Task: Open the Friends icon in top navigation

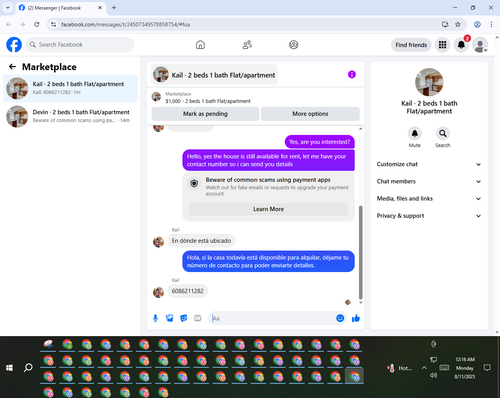Action: 247,45
